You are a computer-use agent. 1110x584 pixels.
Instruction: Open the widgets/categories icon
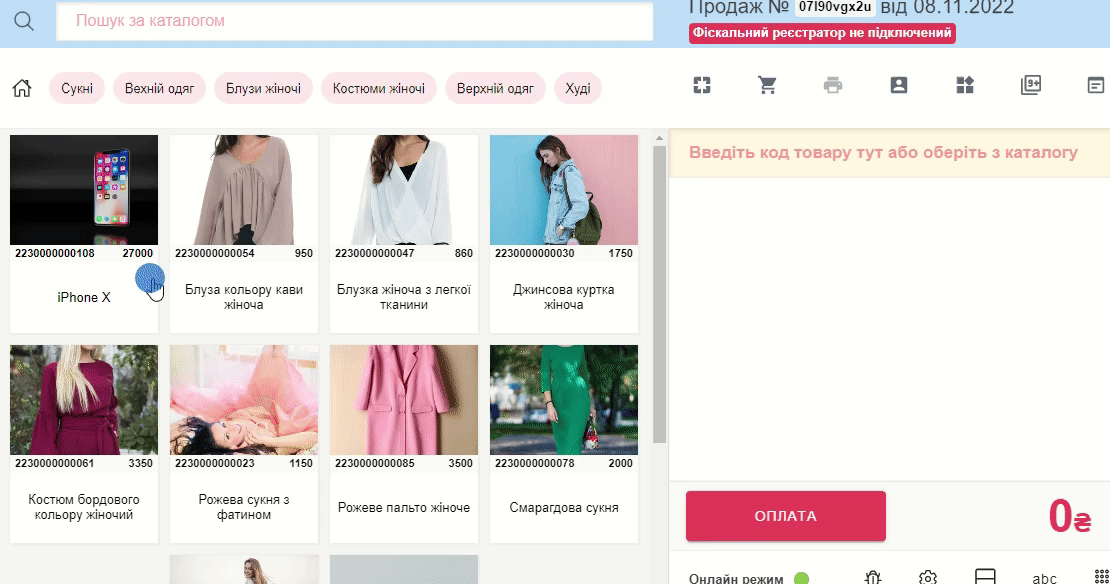point(965,86)
